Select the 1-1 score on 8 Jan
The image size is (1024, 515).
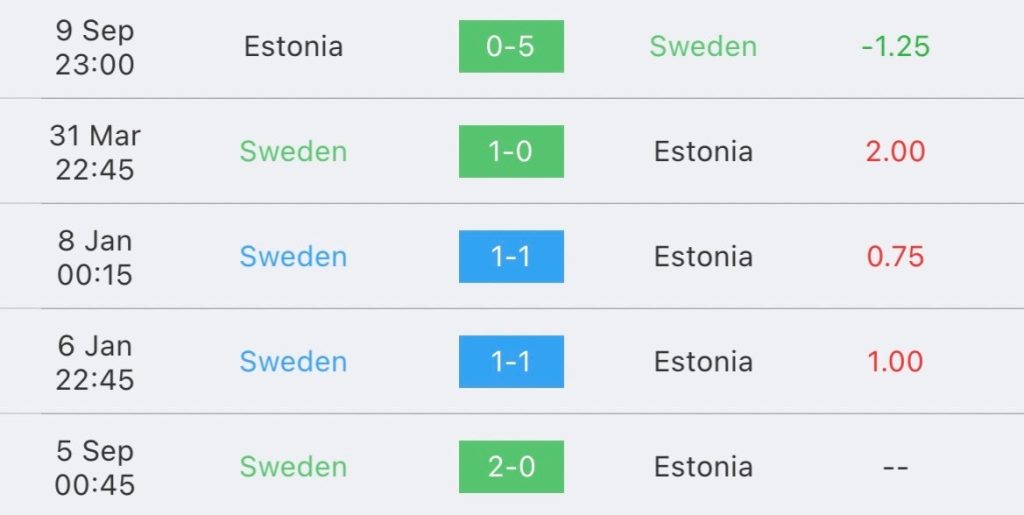click(511, 257)
